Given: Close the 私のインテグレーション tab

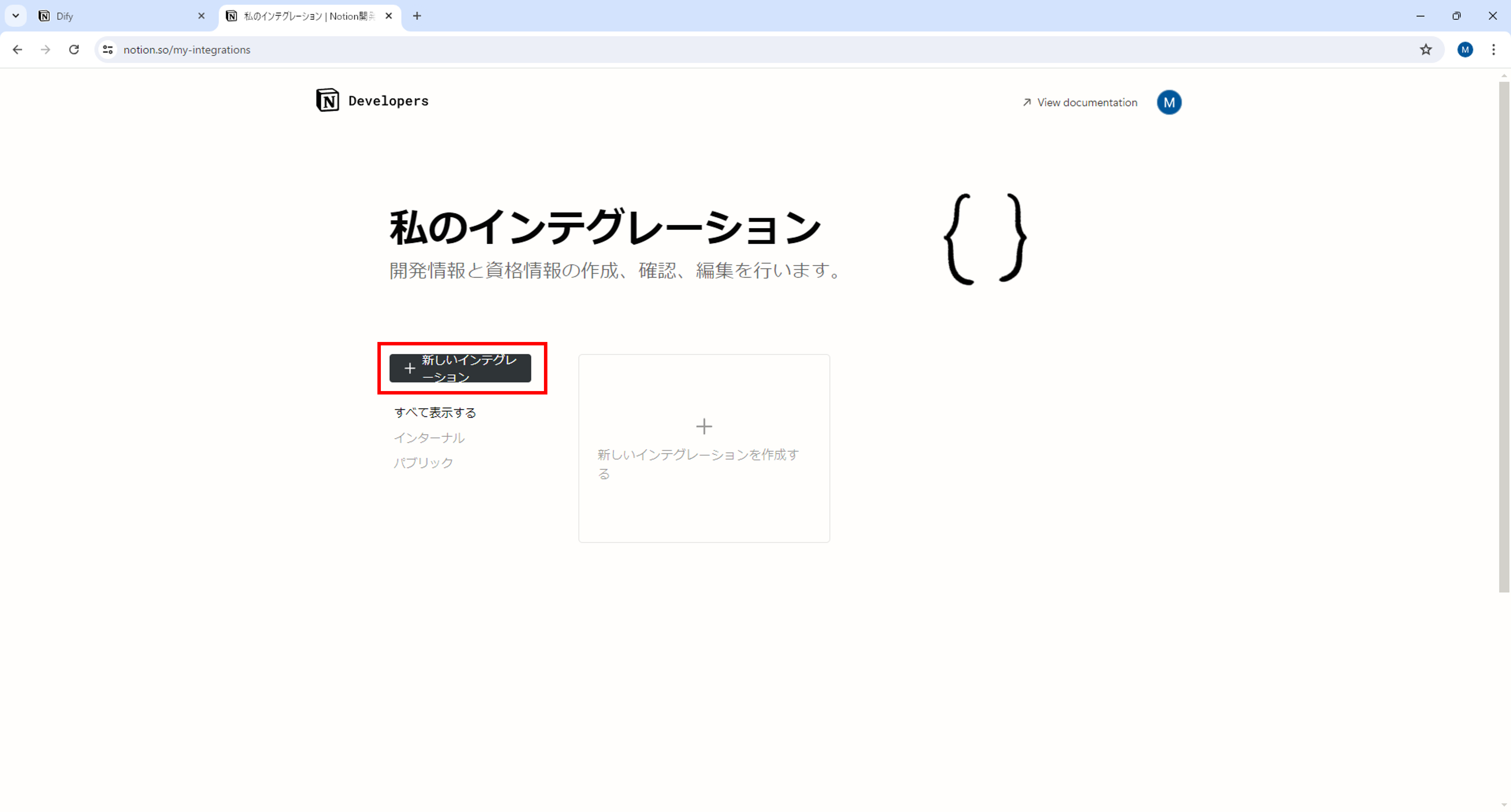Looking at the screenshot, I should [388, 16].
